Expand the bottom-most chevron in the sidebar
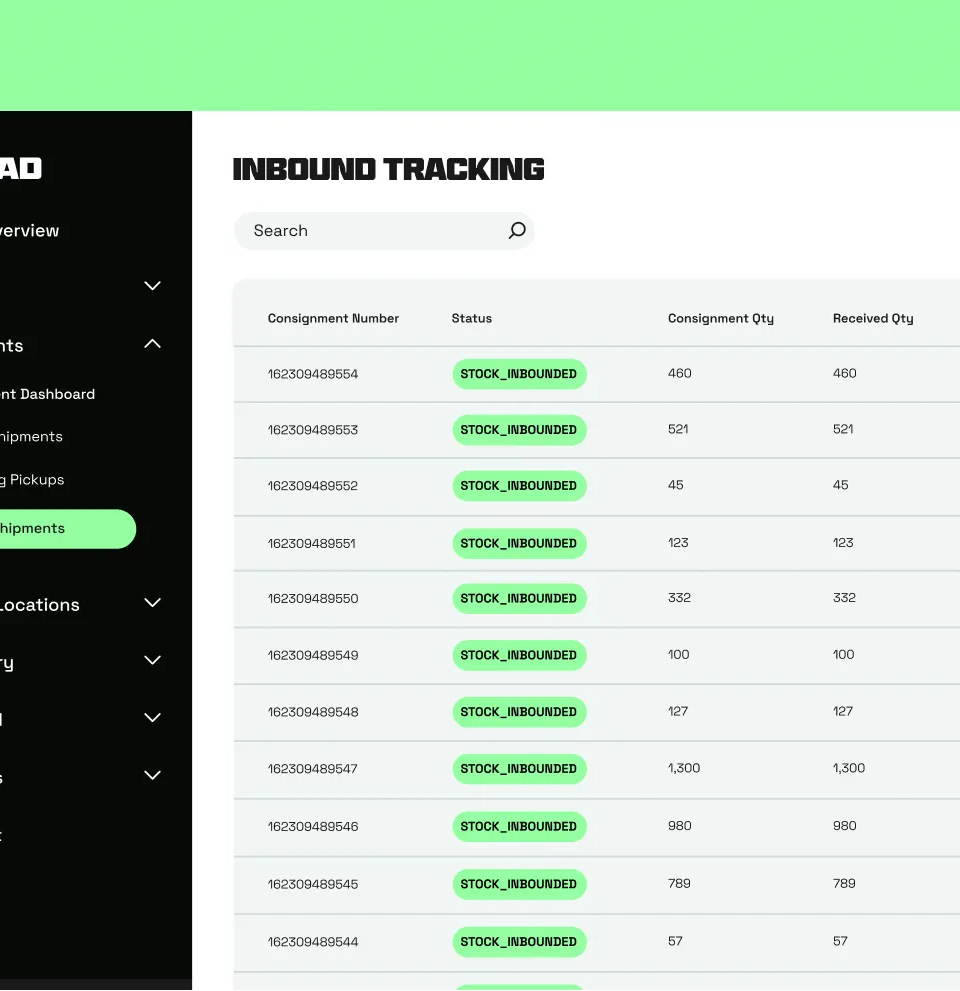The image size is (960, 991). pos(151,775)
